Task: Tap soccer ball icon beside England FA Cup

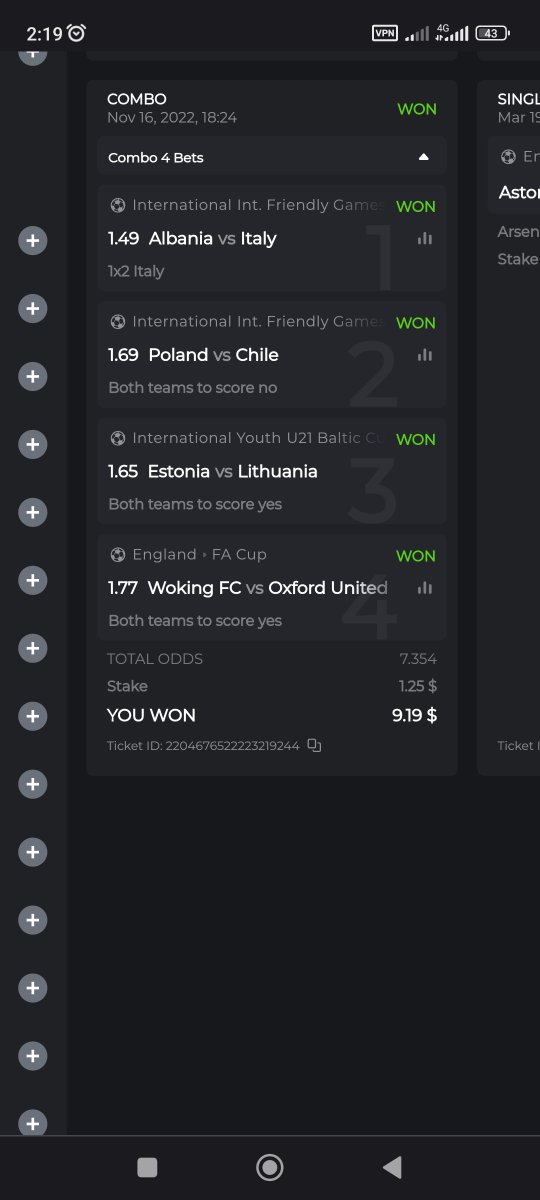Action: tap(118, 554)
